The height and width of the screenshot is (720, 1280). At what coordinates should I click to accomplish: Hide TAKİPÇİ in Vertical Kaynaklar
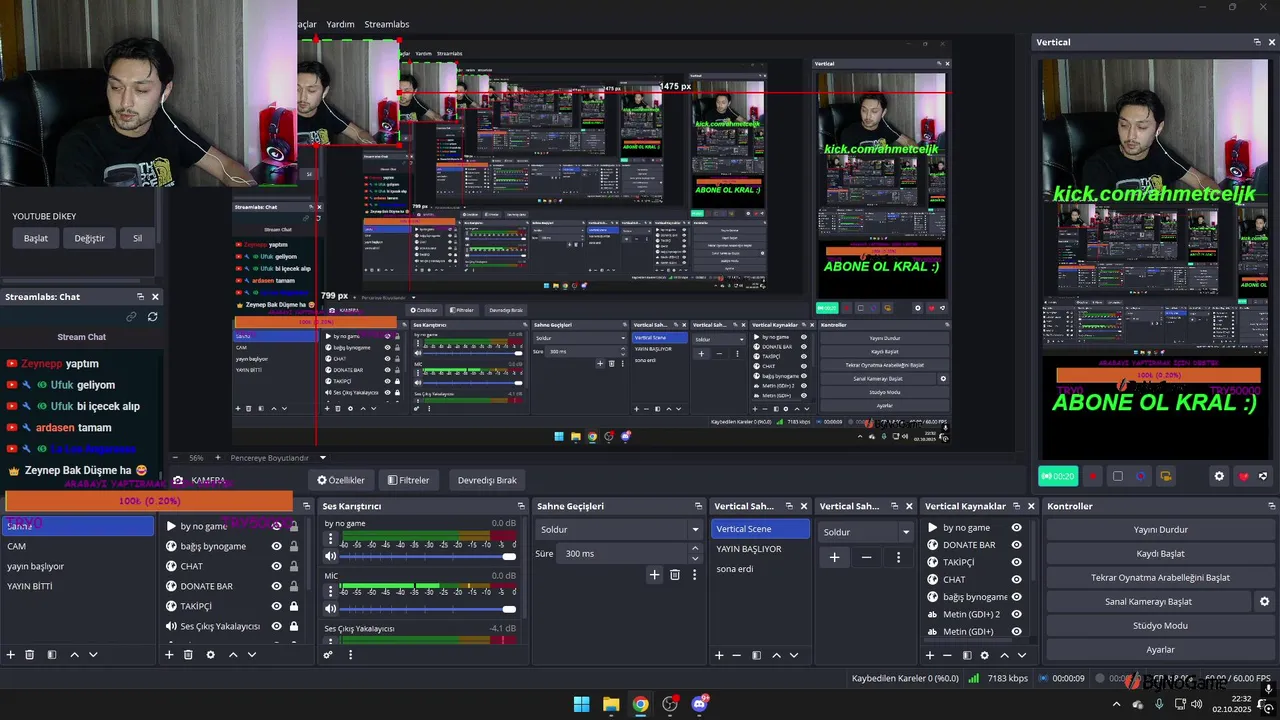coord(1016,562)
